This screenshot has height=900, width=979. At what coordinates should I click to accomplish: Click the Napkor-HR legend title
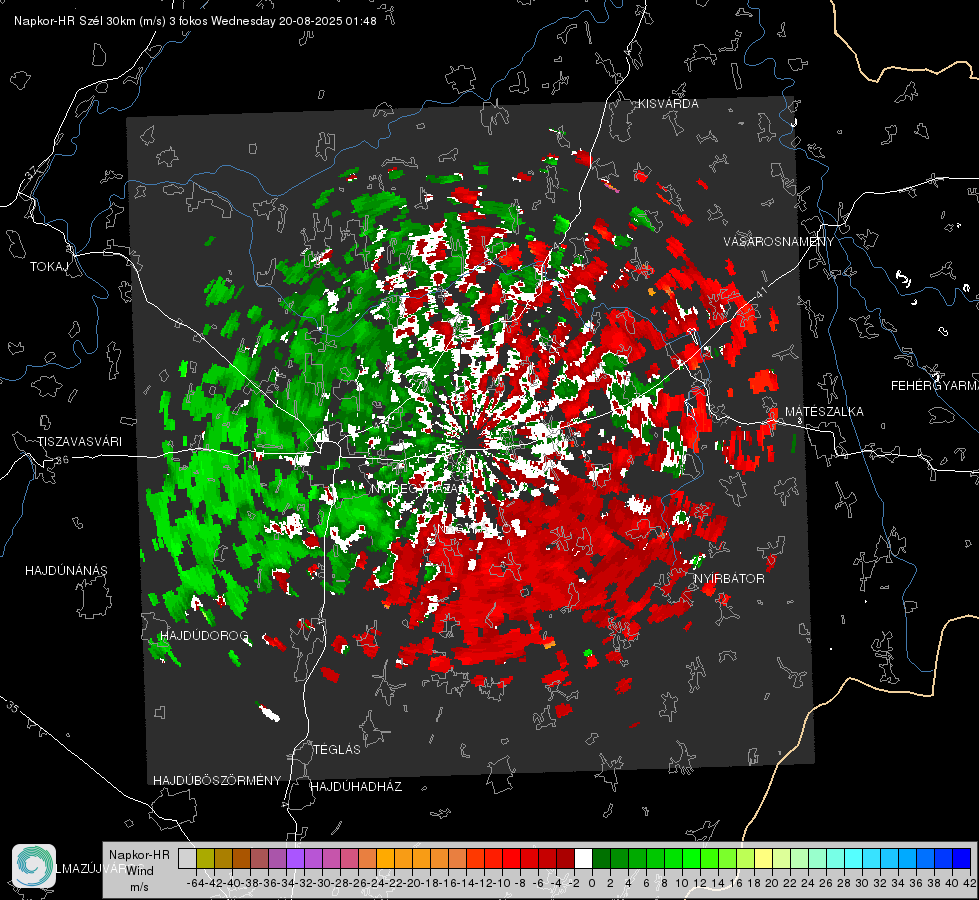click(x=139, y=855)
